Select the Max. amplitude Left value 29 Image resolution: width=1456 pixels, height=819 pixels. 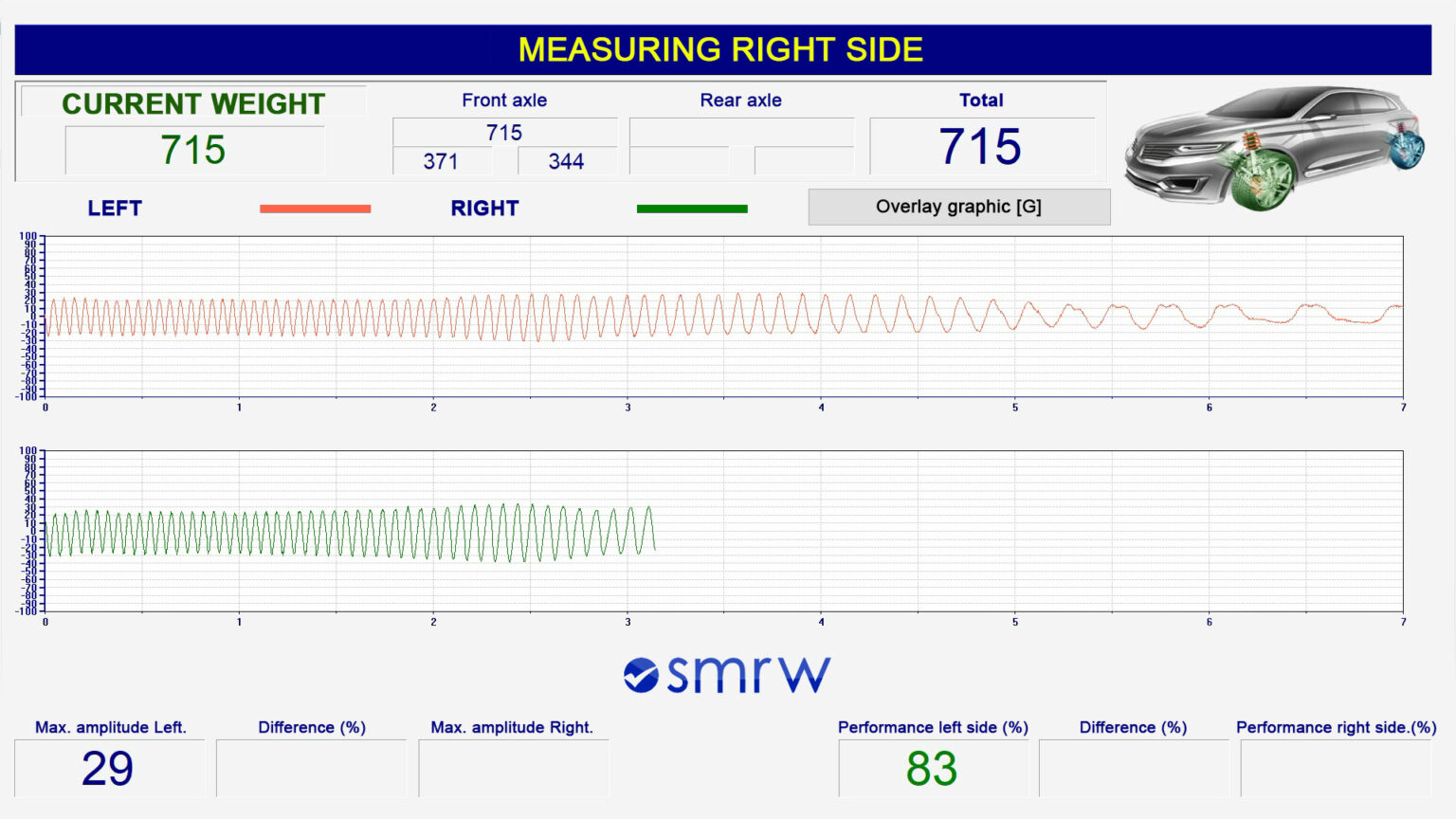109,766
